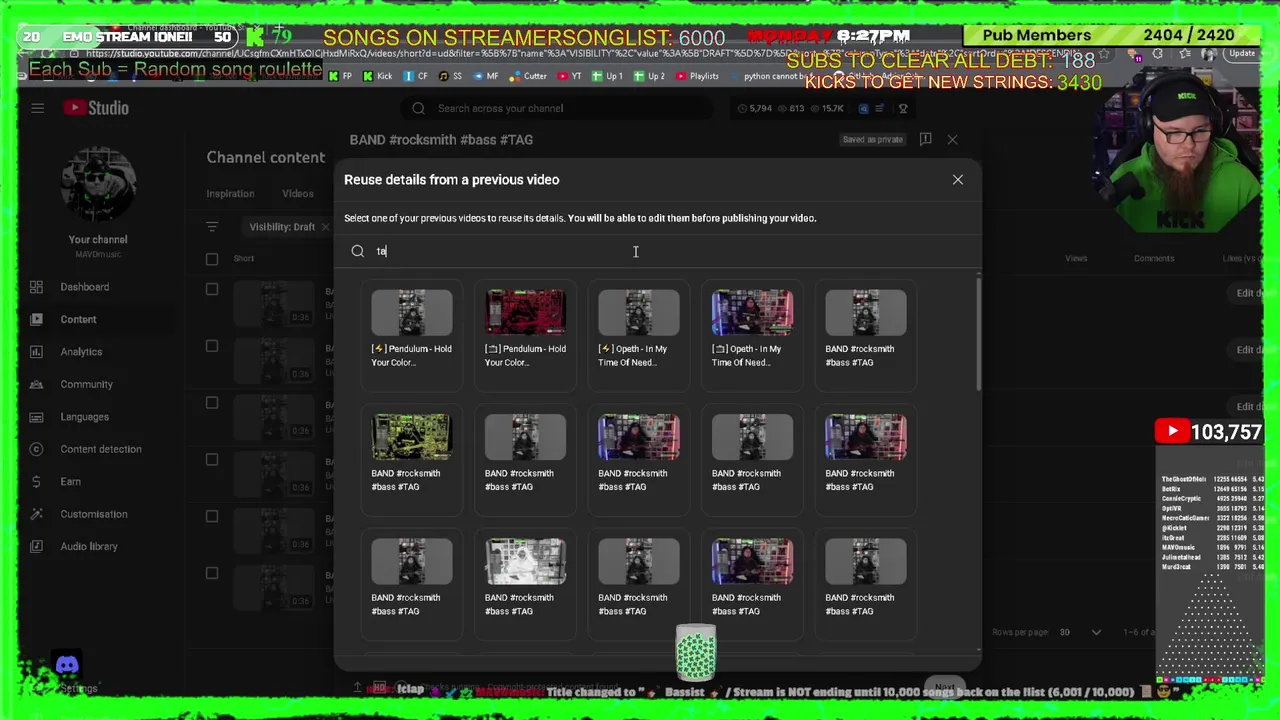Click the YouTube Studio logo

pyautogui.click(x=96, y=108)
